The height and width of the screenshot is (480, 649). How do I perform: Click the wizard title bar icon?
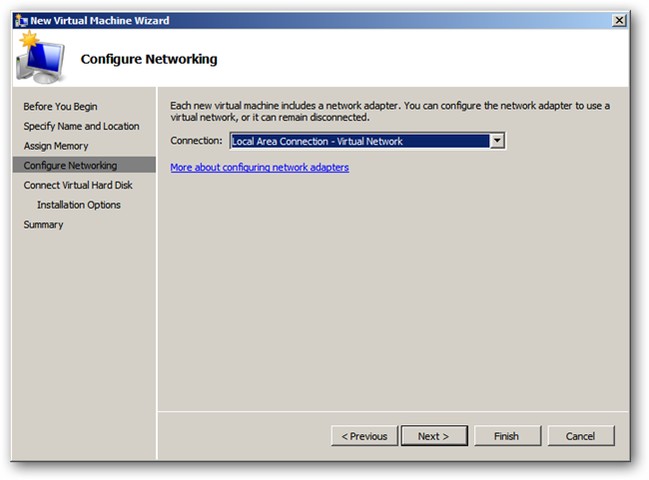point(22,20)
